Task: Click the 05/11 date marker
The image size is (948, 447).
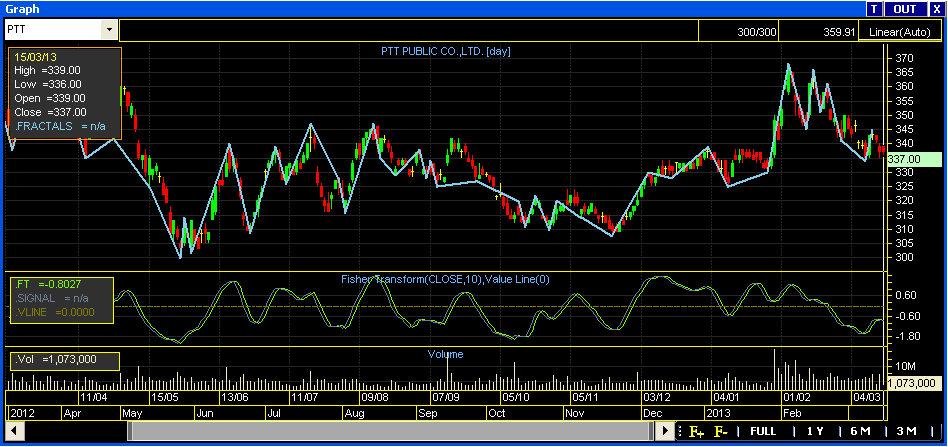Action: click(585, 398)
